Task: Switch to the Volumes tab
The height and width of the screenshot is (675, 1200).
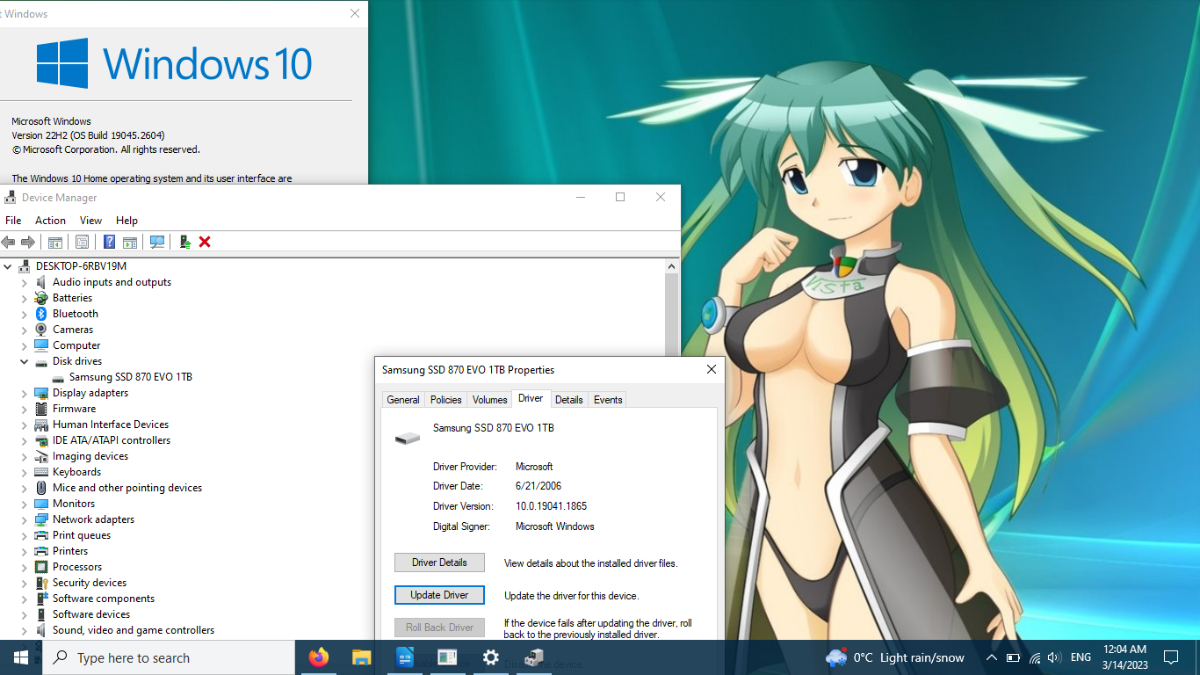Action: coord(490,399)
